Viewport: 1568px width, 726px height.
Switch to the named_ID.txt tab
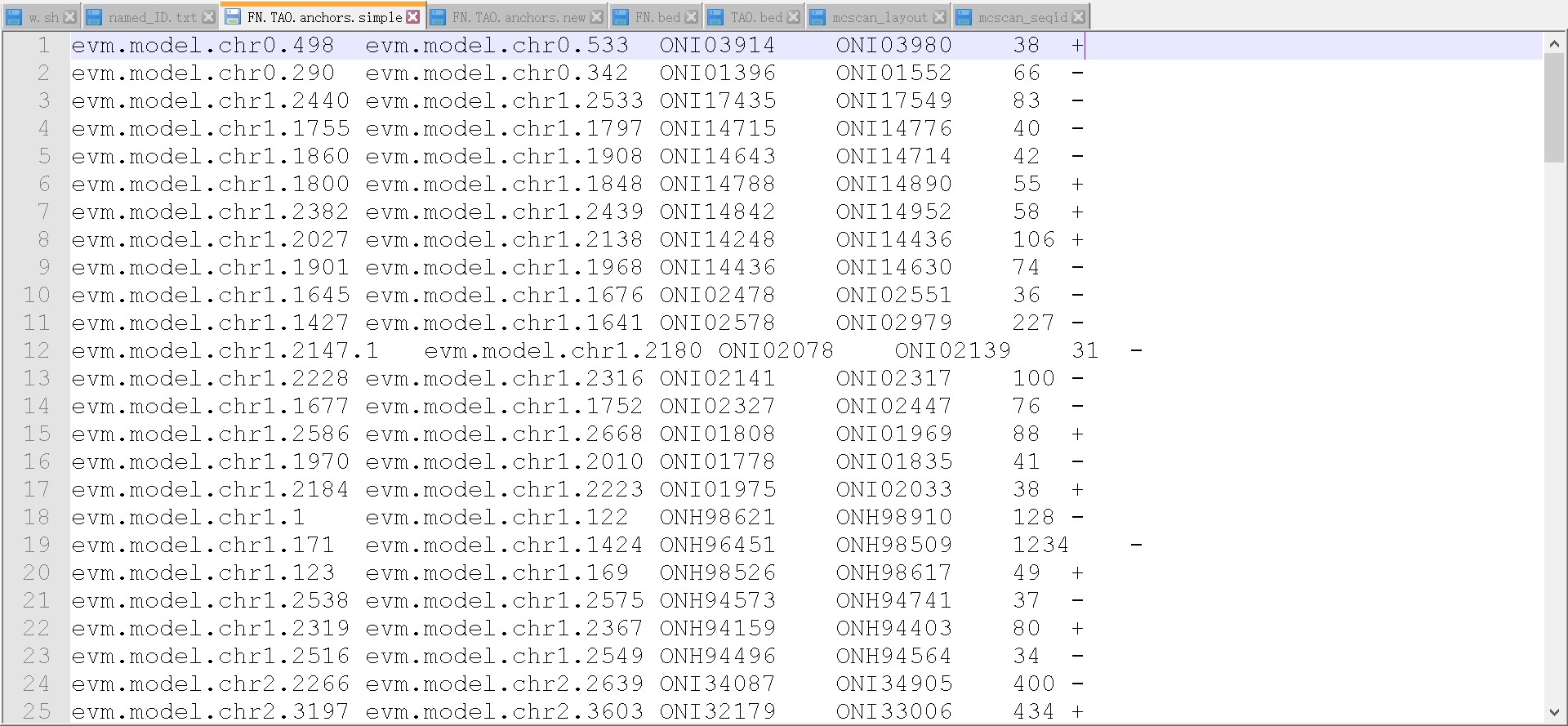(151, 17)
